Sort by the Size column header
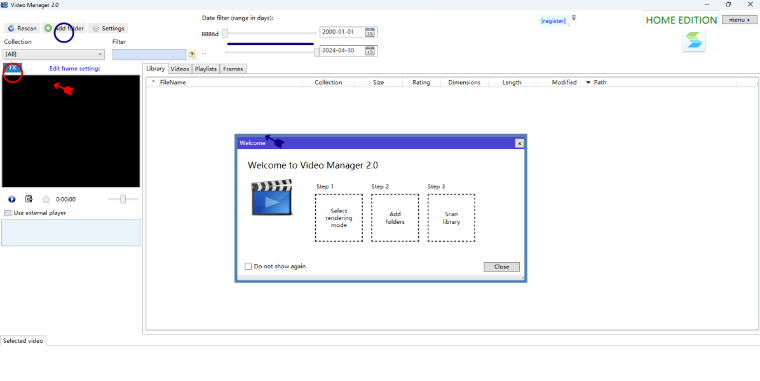This screenshot has width=760, height=381. 379,82
